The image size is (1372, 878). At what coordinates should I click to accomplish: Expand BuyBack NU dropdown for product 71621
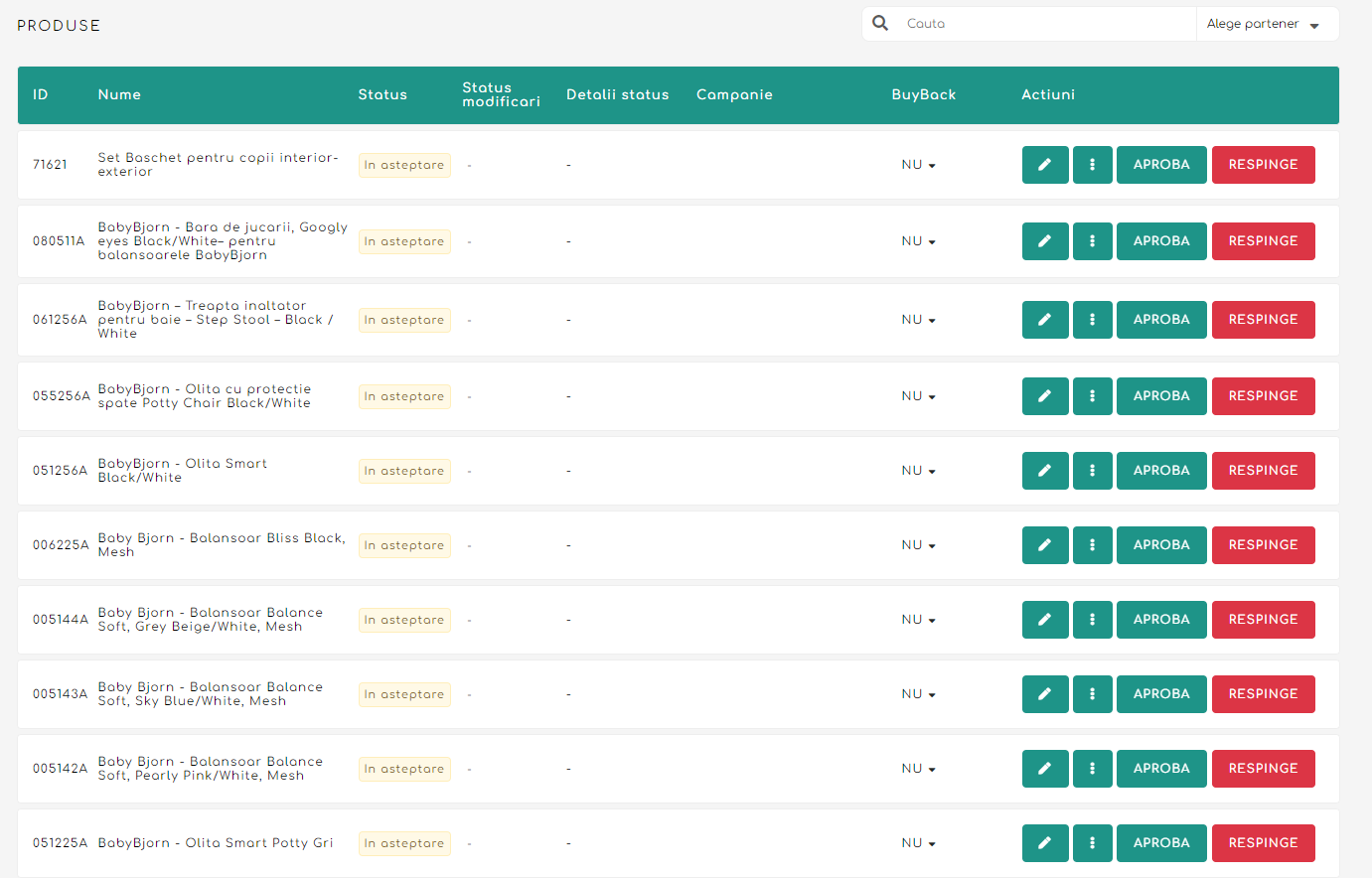tap(918, 165)
